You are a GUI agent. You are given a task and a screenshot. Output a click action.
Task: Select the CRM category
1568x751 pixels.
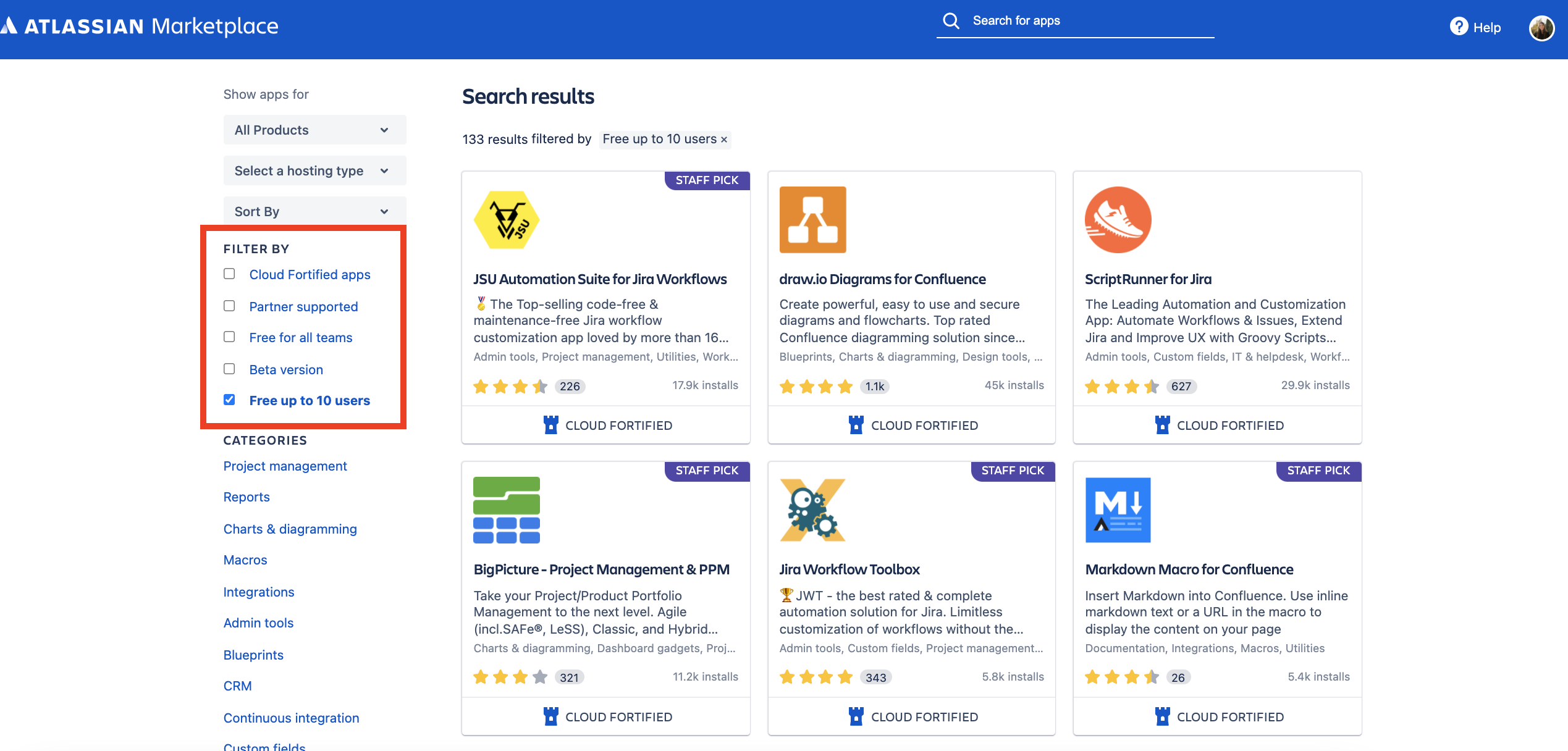pyautogui.click(x=237, y=686)
